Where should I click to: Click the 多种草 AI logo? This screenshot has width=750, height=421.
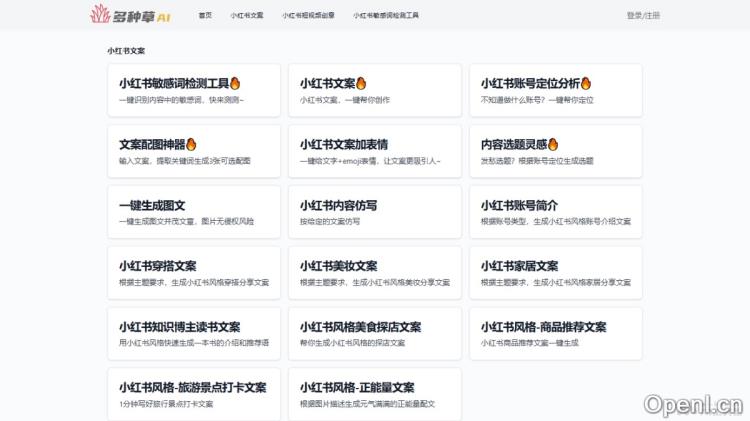129,15
